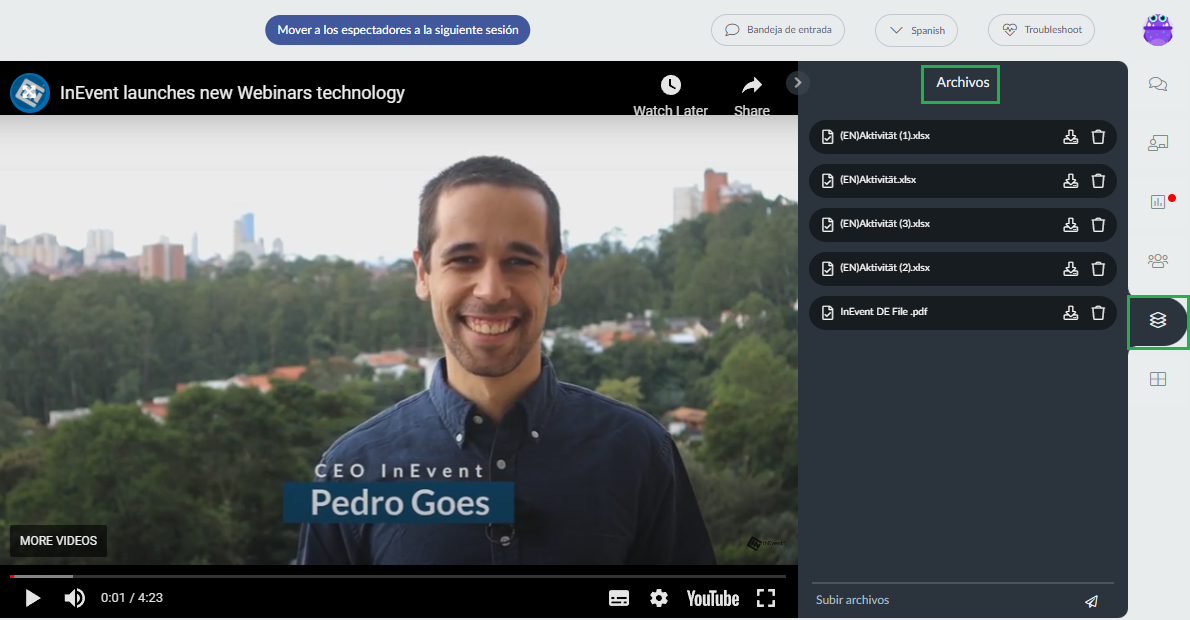The width and height of the screenshot is (1190, 620).
Task: Delete the (EN)Aktivität (1).xlsx file
Action: pyautogui.click(x=1097, y=137)
